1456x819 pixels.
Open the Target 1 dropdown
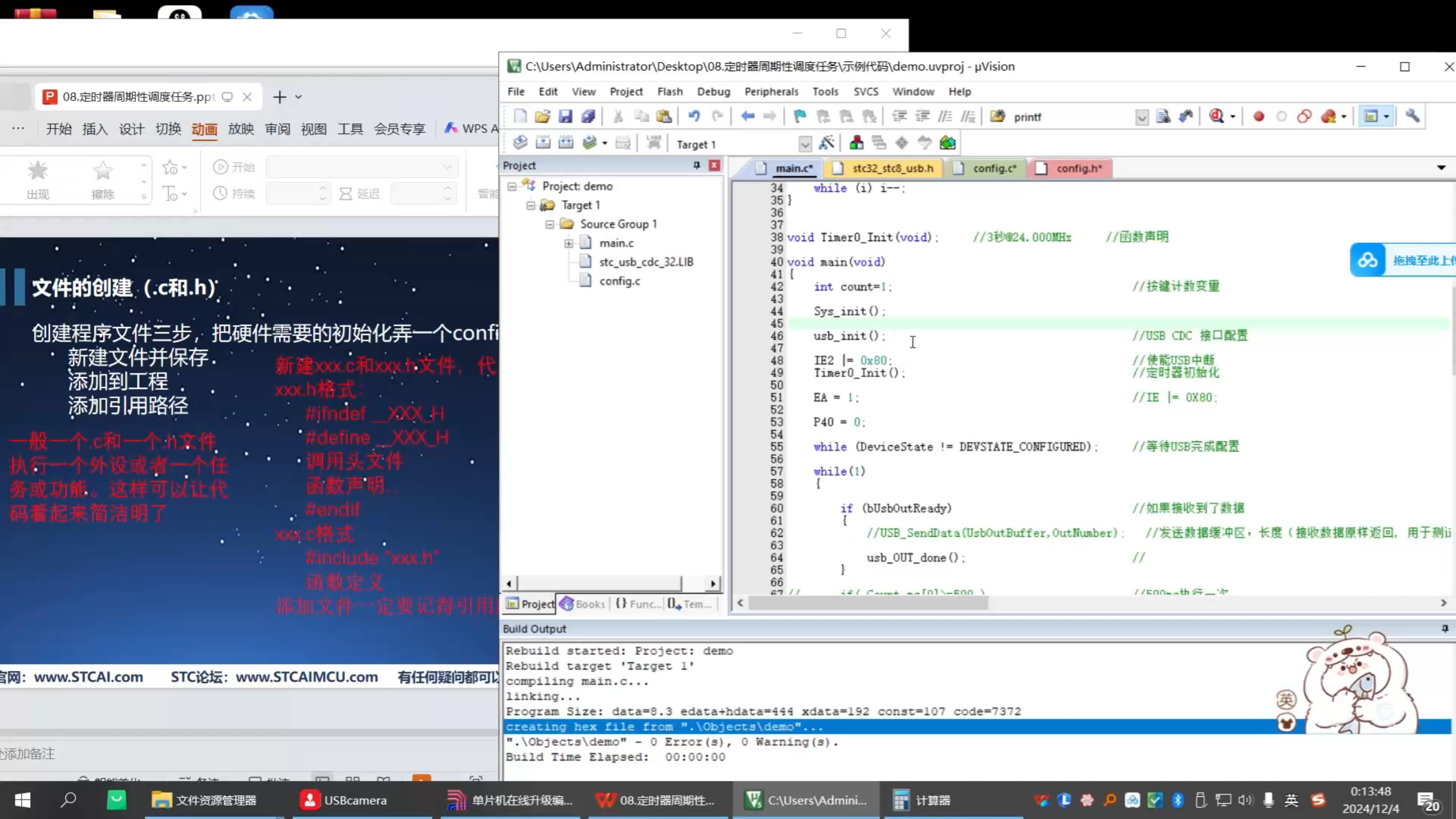[805, 144]
